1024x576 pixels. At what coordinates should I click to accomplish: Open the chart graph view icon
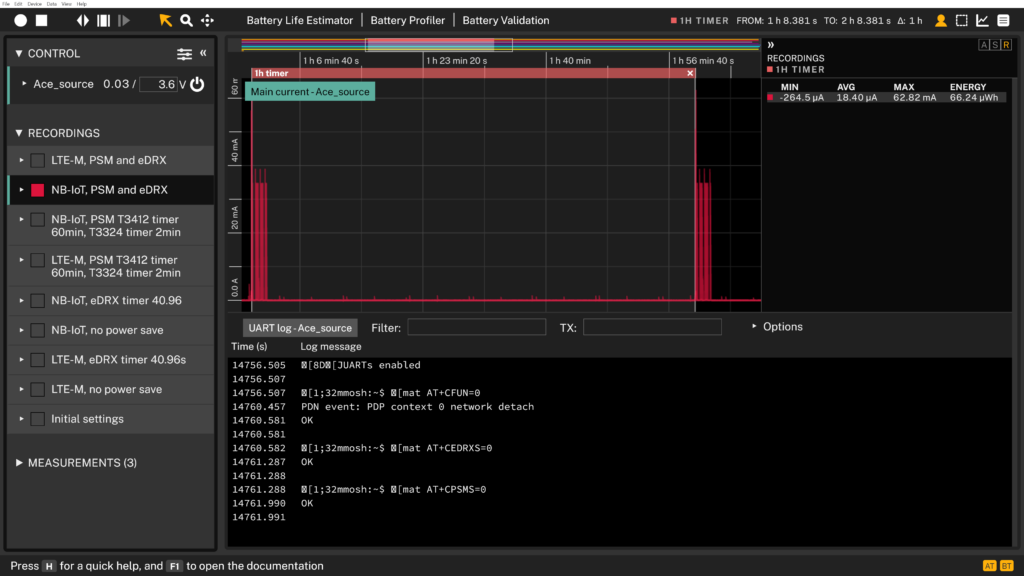pyautogui.click(x=982, y=20)
